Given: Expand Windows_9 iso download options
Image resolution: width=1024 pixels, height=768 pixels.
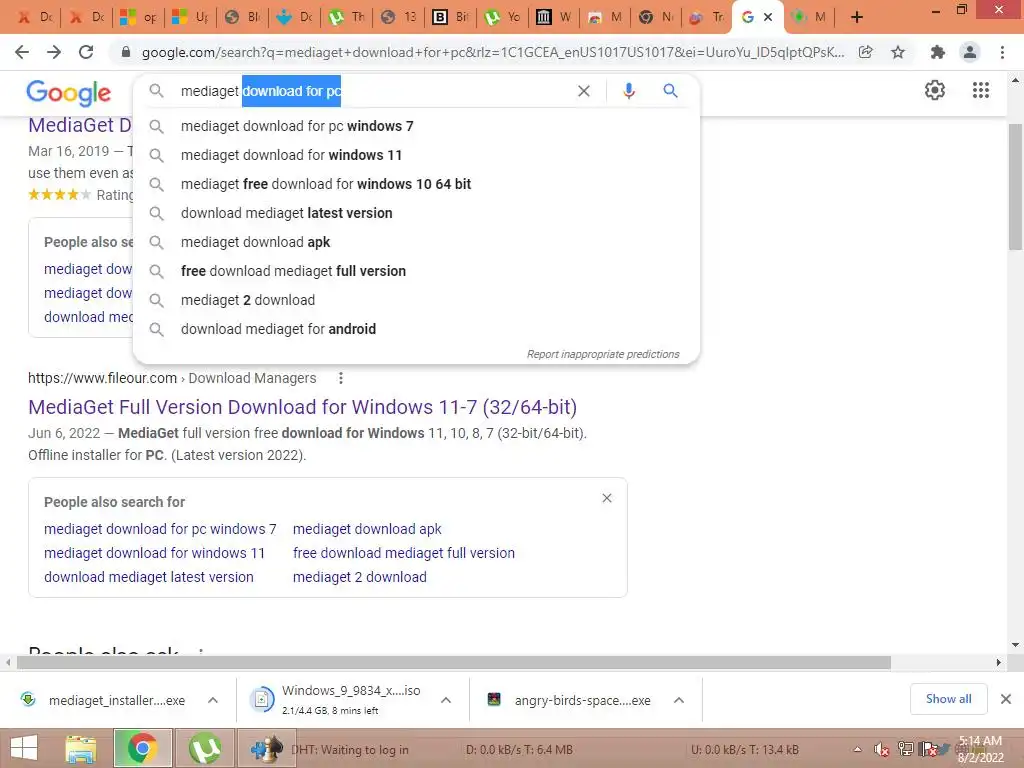Looking at the screenshot, I should point(446,700).
